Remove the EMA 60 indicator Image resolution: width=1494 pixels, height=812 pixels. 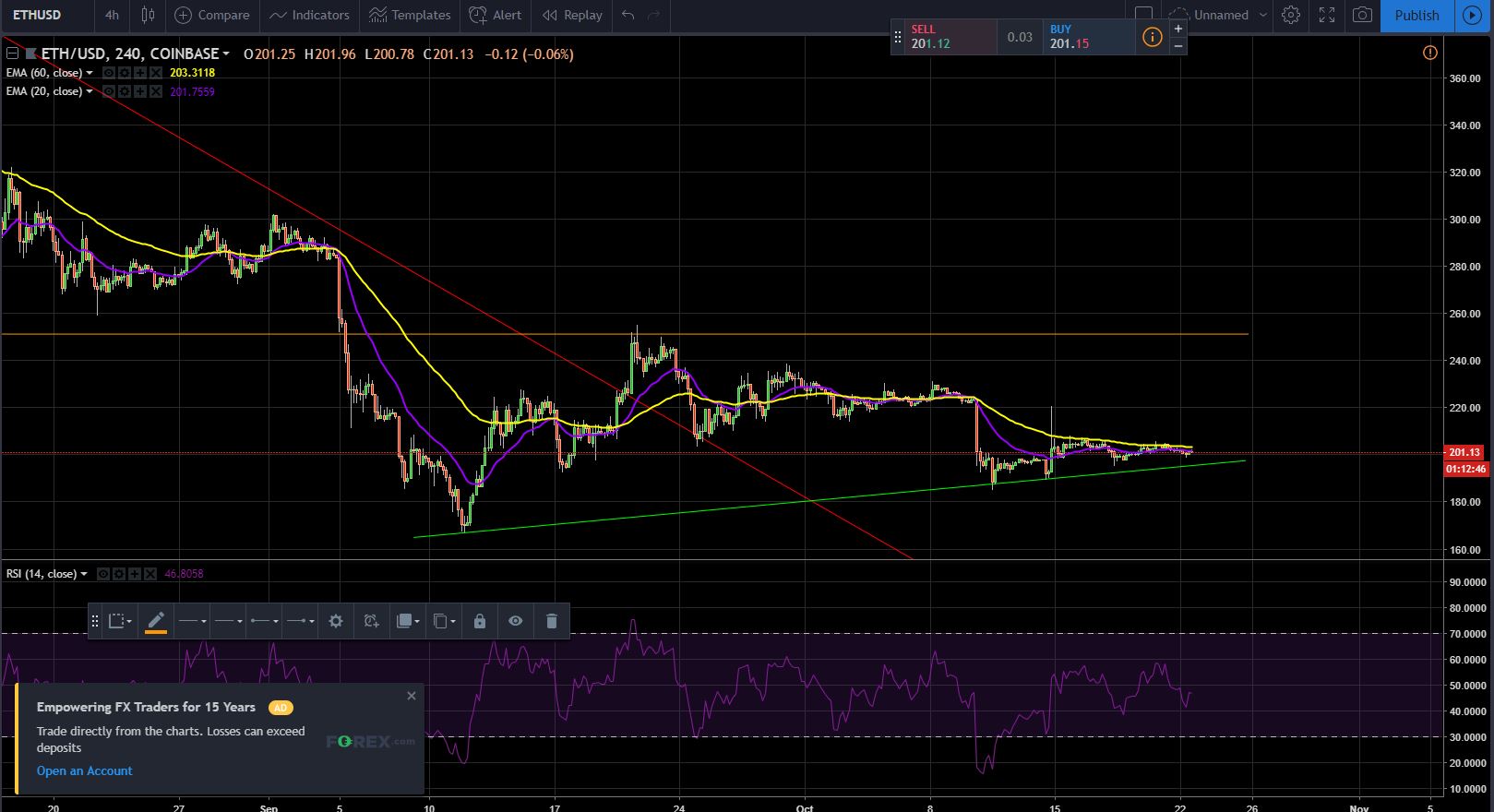click(x=156, y=73)
